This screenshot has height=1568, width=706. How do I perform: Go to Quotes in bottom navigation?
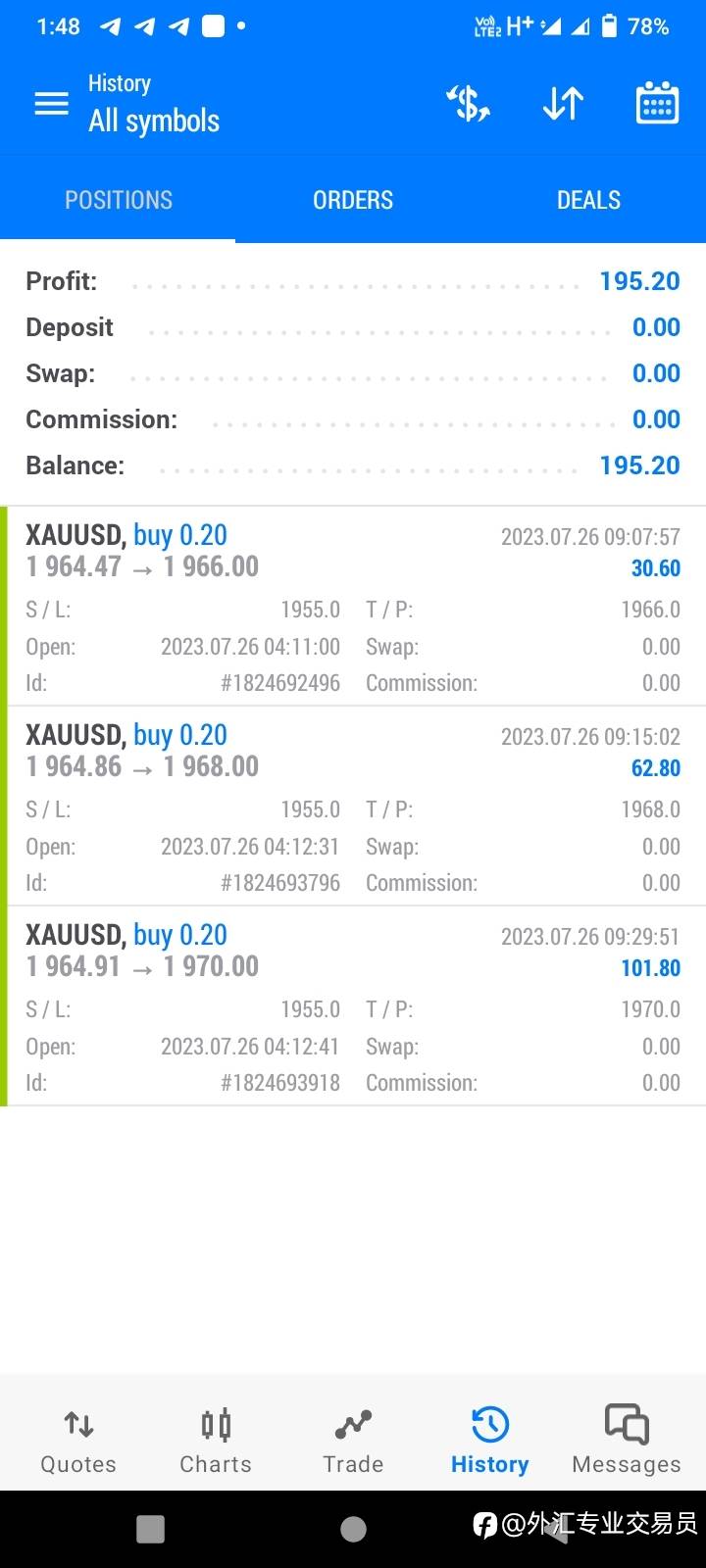pyautogui.click(x=78, y=1441)
